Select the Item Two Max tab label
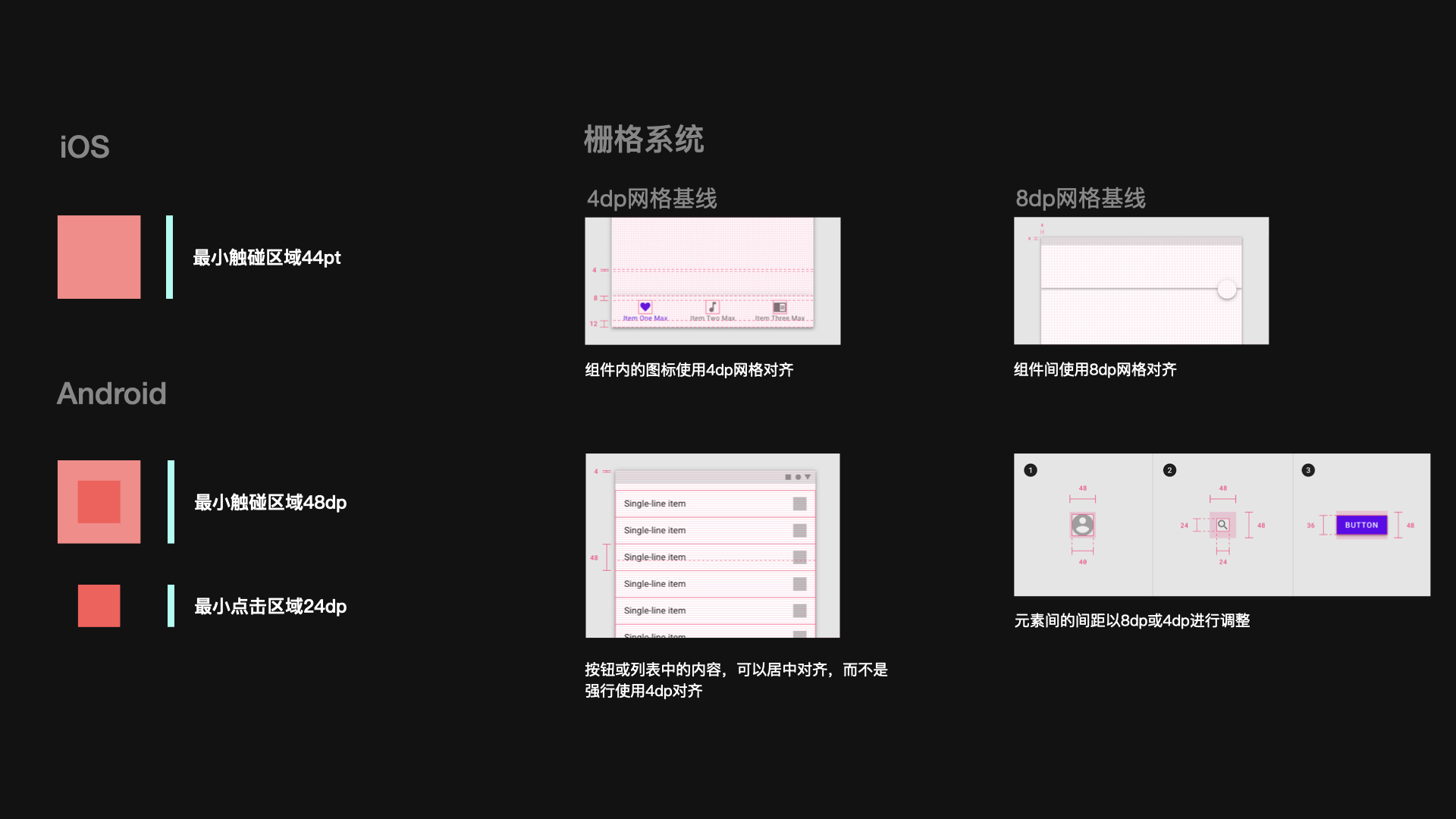 (712, 318)
